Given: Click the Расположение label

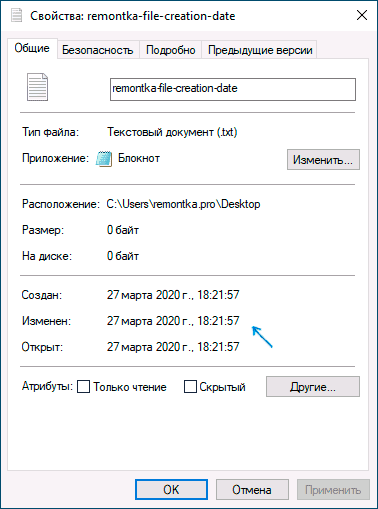Looking at the screenshot, I should 61,204.
